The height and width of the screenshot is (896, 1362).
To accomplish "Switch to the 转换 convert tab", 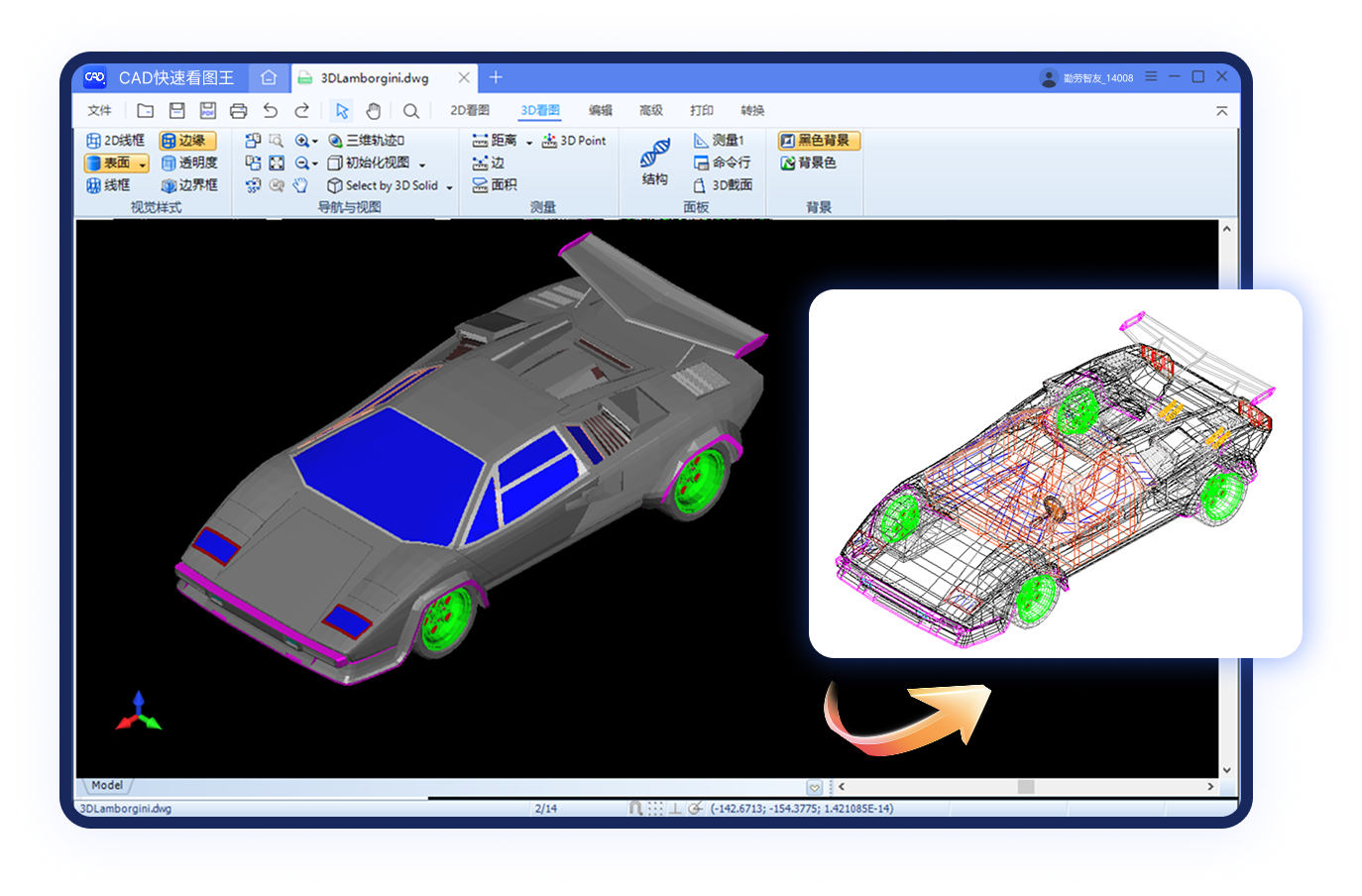I will point(752,110).
